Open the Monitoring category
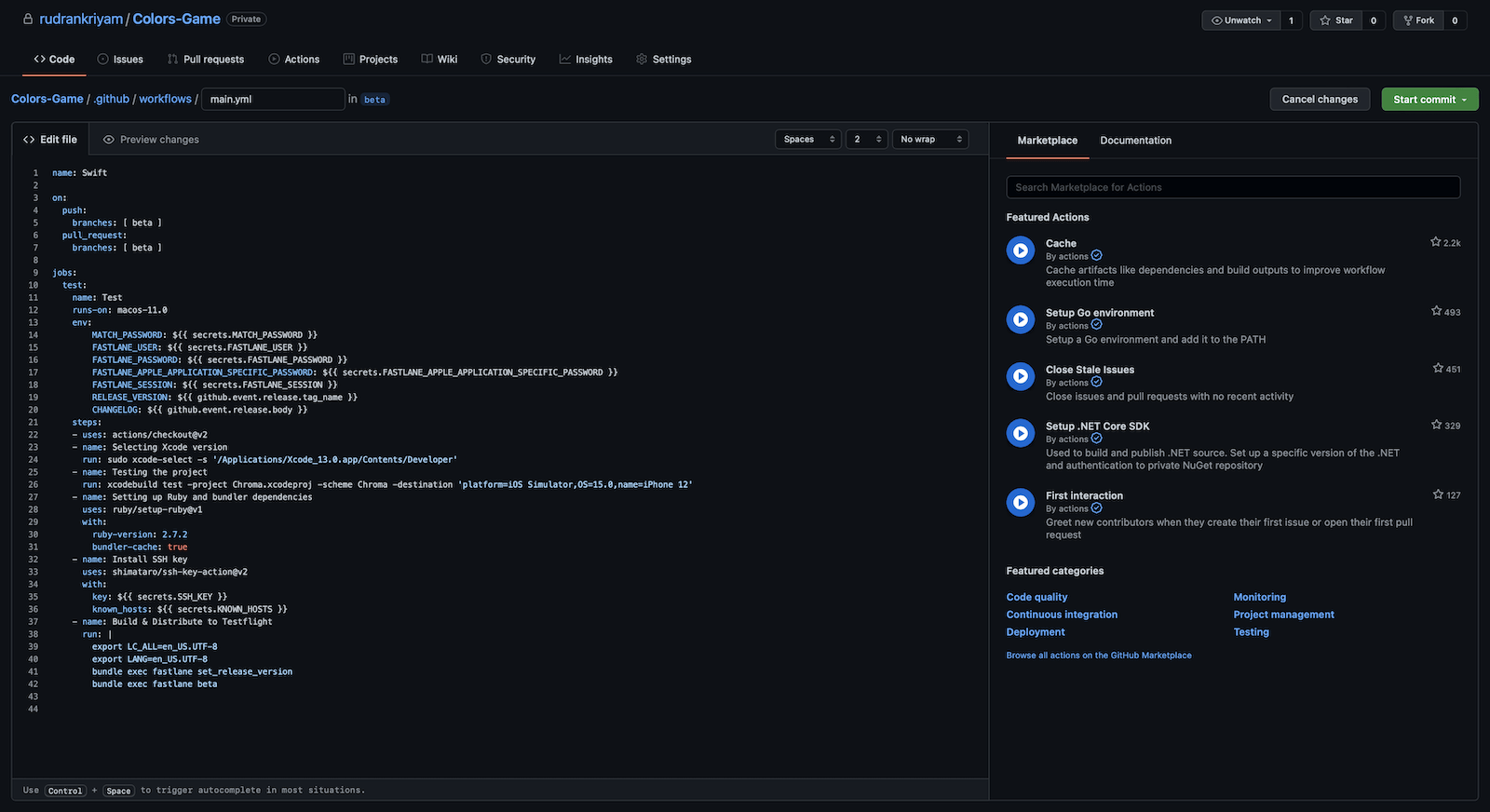Screen dimensions: 1490x812 [1259, 597]
